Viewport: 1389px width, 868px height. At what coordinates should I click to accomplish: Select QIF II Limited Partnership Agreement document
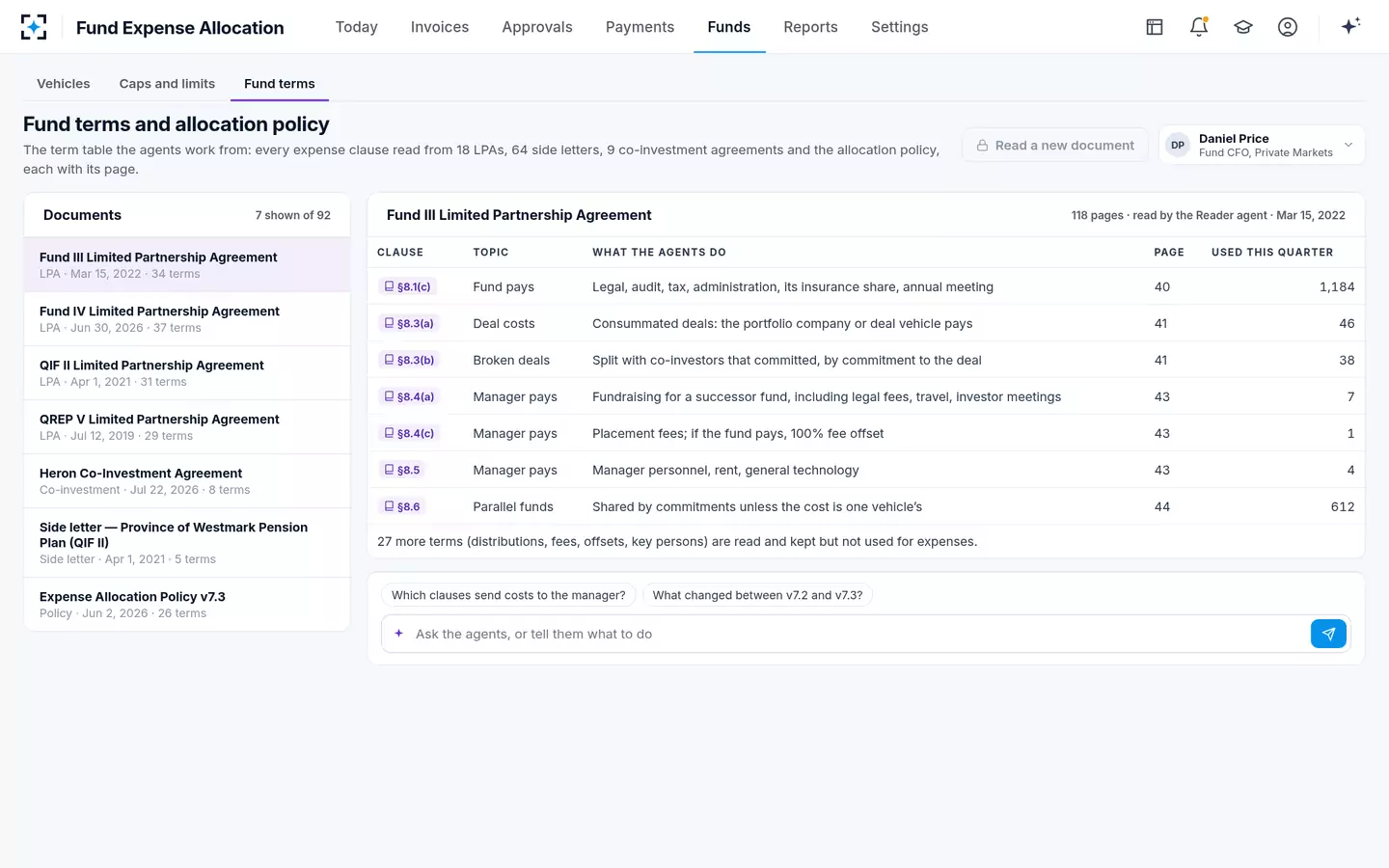click(187, 373)
